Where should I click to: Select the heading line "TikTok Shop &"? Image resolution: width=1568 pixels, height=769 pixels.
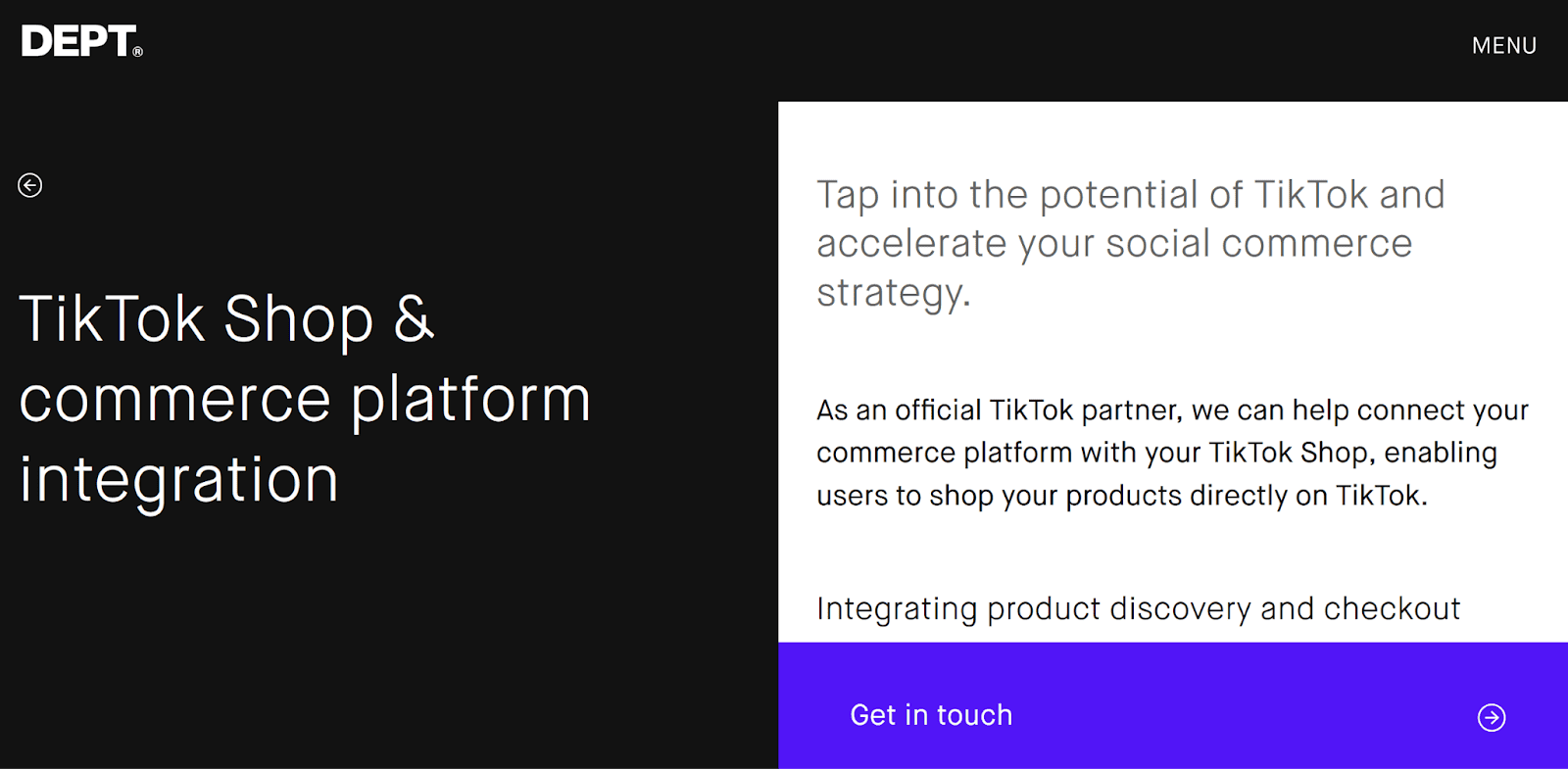pyautogui.click(x=225, y=319)
